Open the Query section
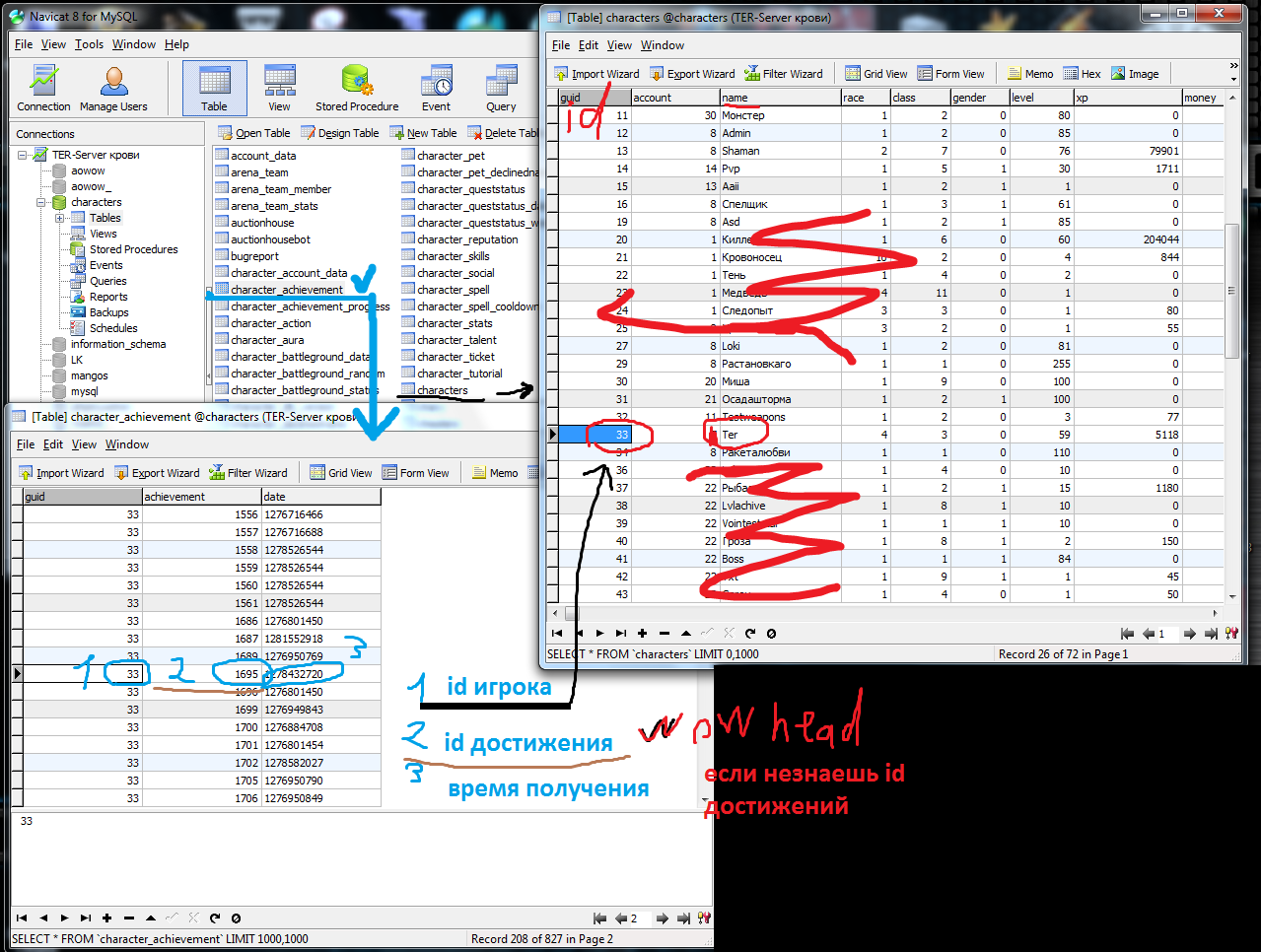 pos(501,89)
